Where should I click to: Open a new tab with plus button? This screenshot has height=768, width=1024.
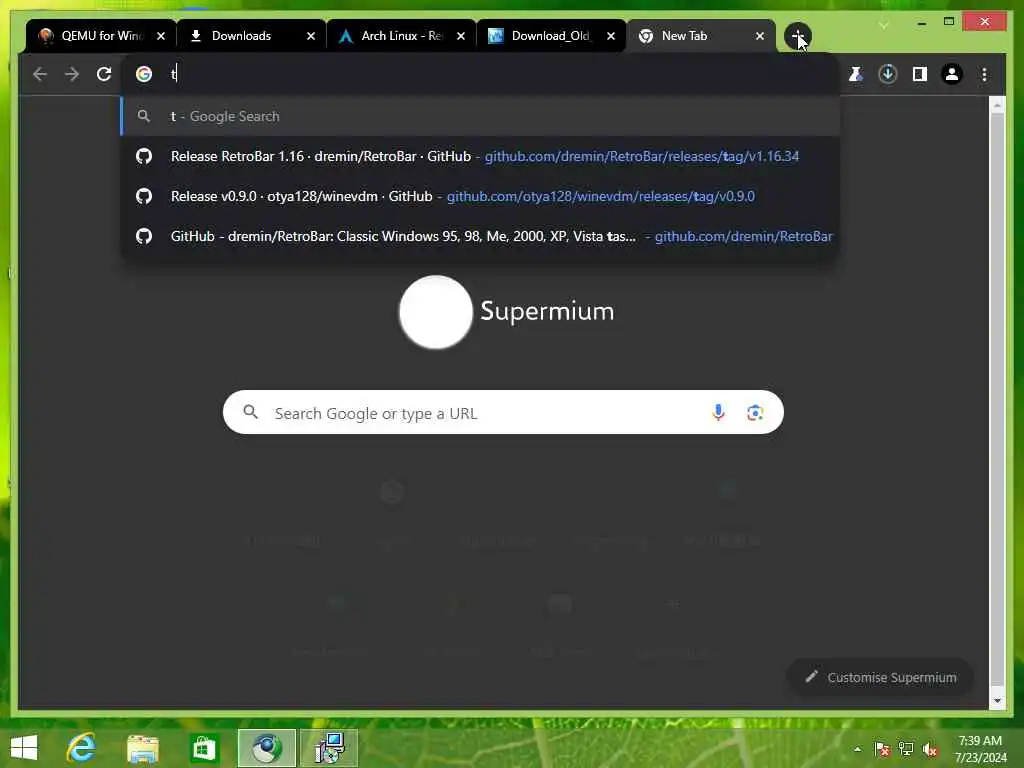click(x=797, y=36)
